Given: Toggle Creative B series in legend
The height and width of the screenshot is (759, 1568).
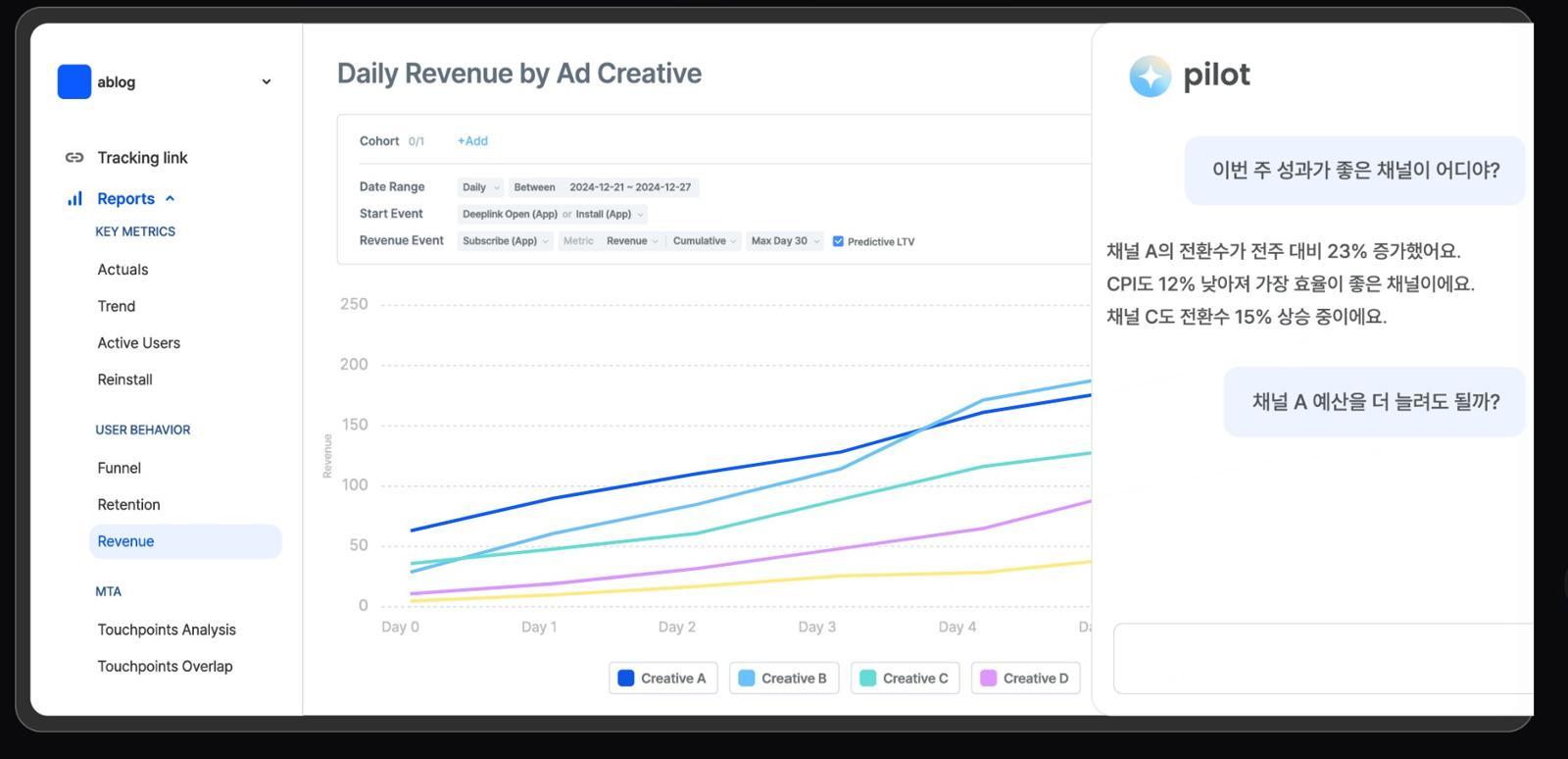Looking at the screenshot, I should (x=784, y=679).
